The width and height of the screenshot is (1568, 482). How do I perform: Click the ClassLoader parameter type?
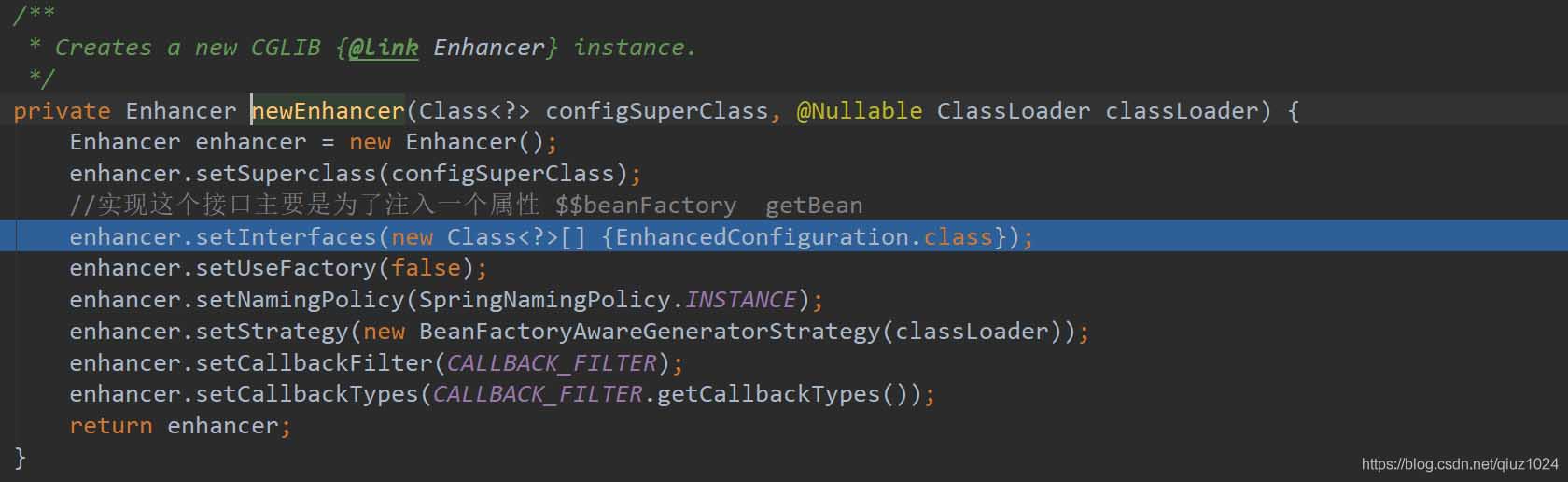click(x=1013, y=111)
